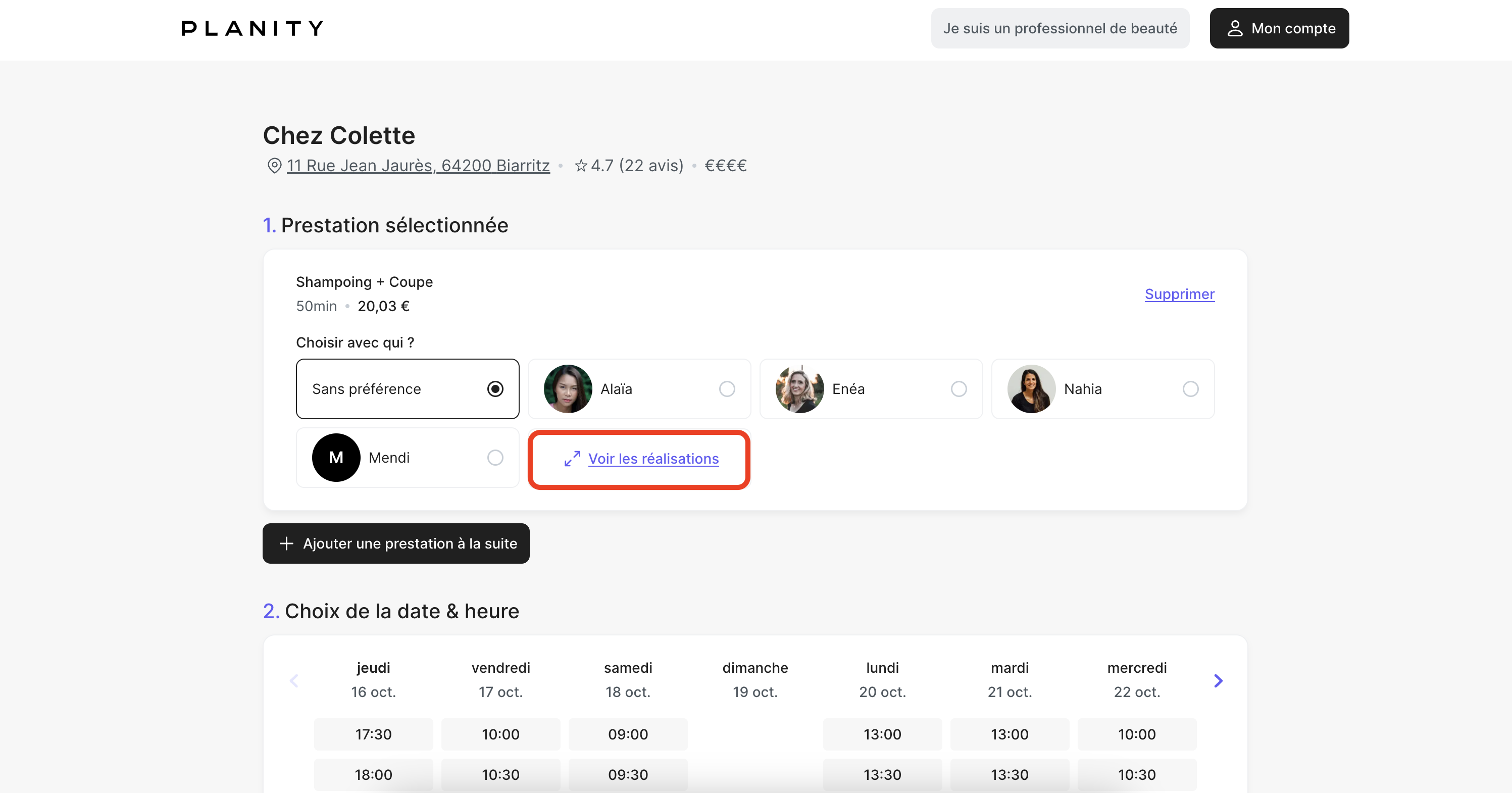This screenshot has height=793, width=1512.
Task: Click the Supprimer link
Action: (1179, 294)
